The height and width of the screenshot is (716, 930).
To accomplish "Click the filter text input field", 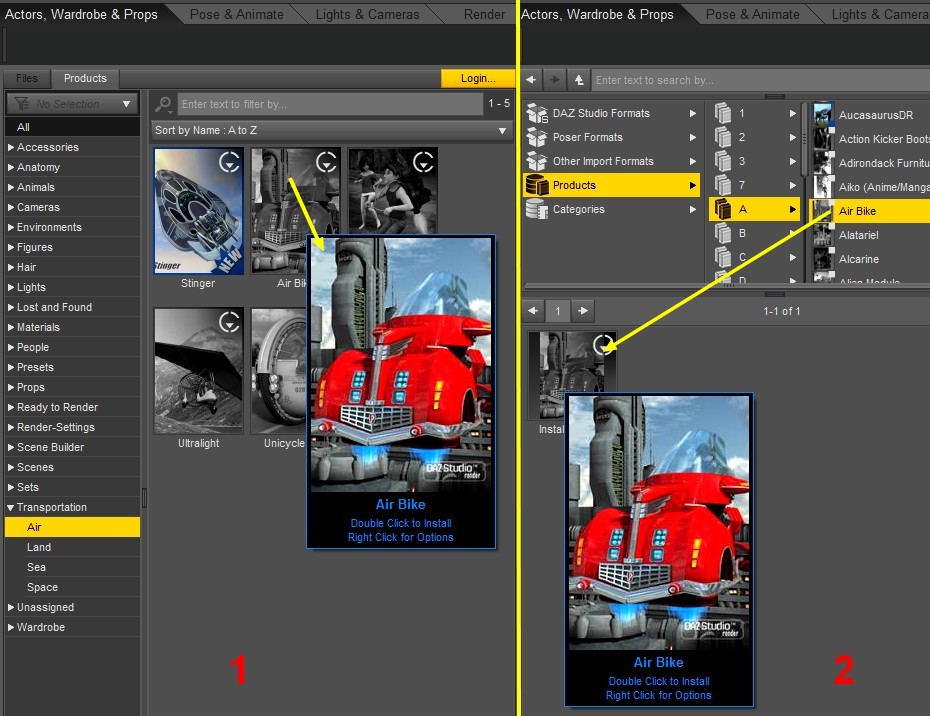I will click(x=330, y=104).
